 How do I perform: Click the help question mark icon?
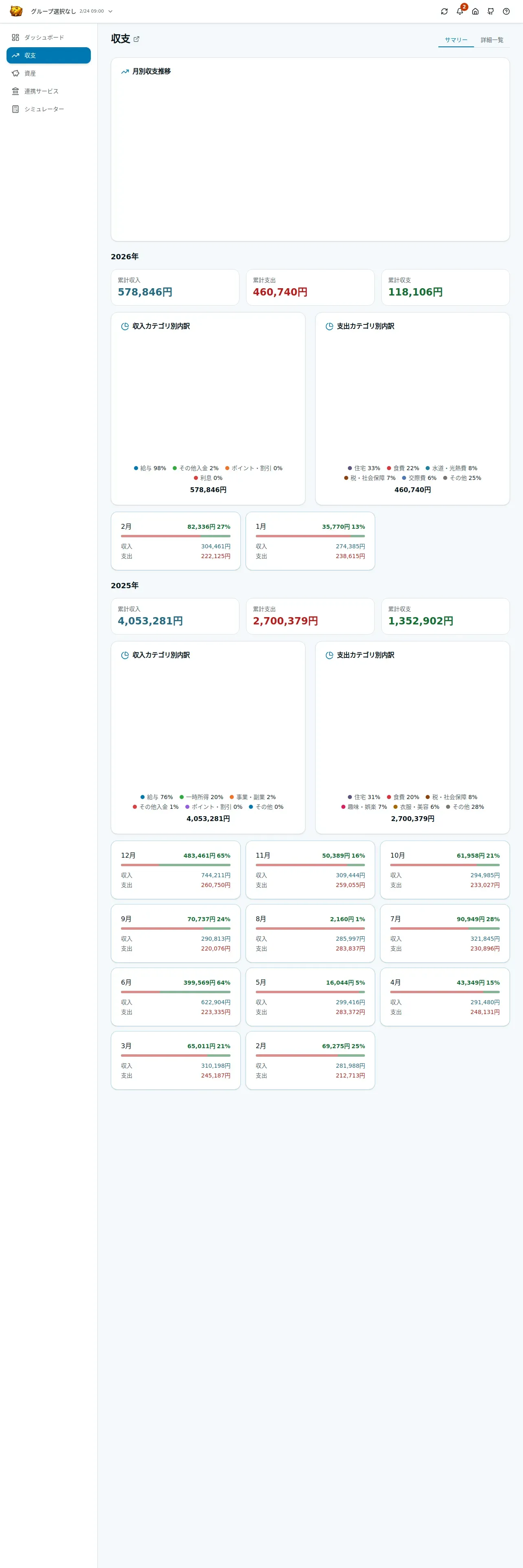point(506,11)
